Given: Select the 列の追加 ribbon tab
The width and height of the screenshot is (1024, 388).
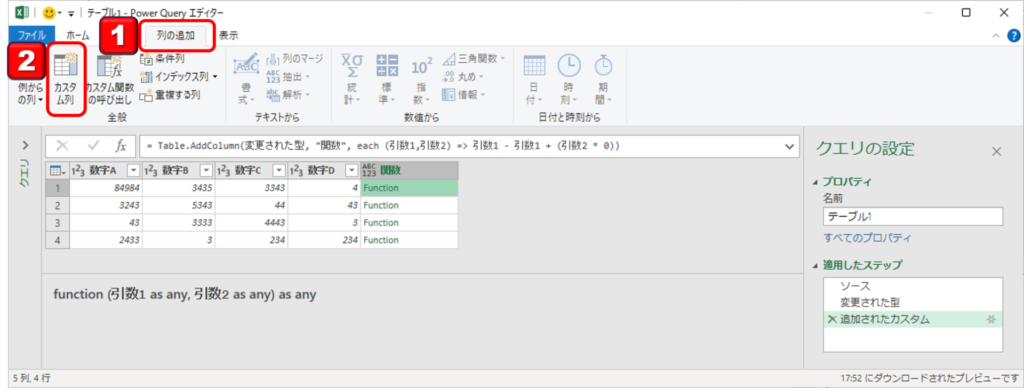Looking at the screenshot, I should 176,35.
